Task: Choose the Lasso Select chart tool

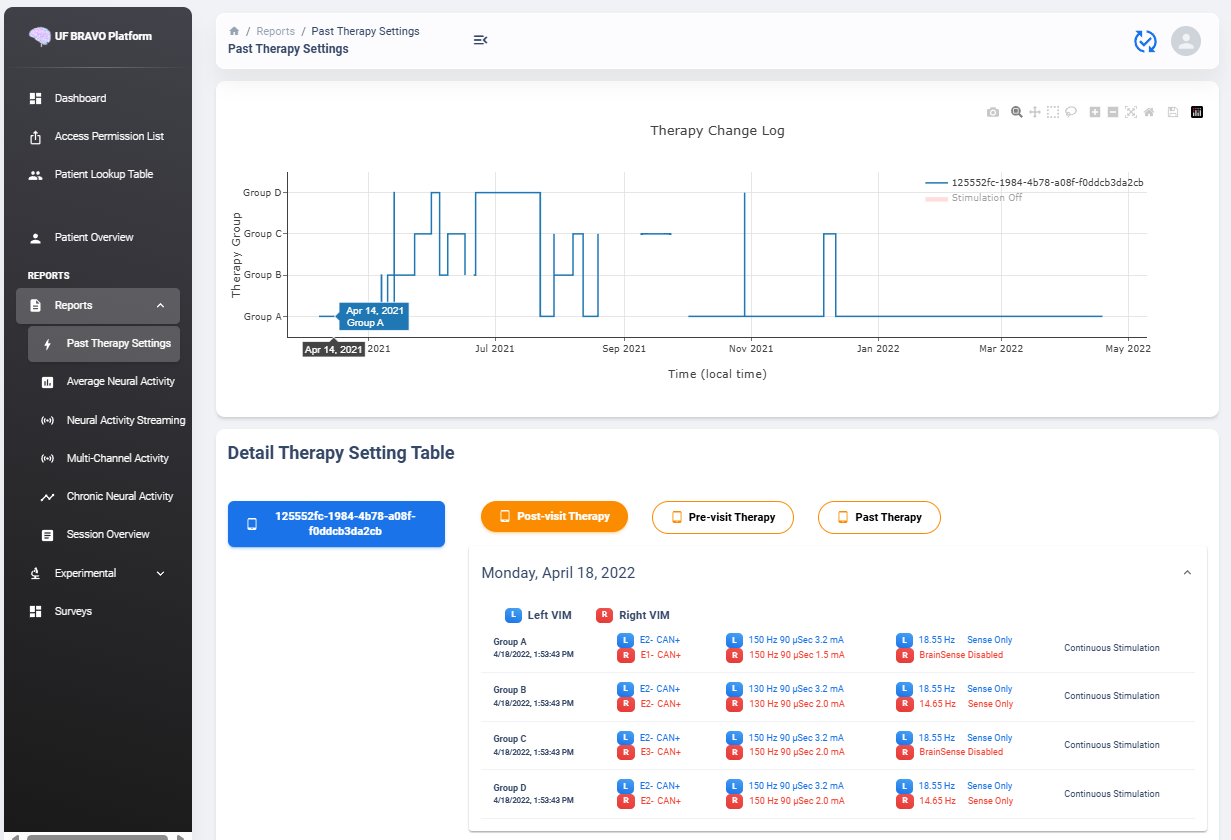Action: click(x=1070, y=113)
